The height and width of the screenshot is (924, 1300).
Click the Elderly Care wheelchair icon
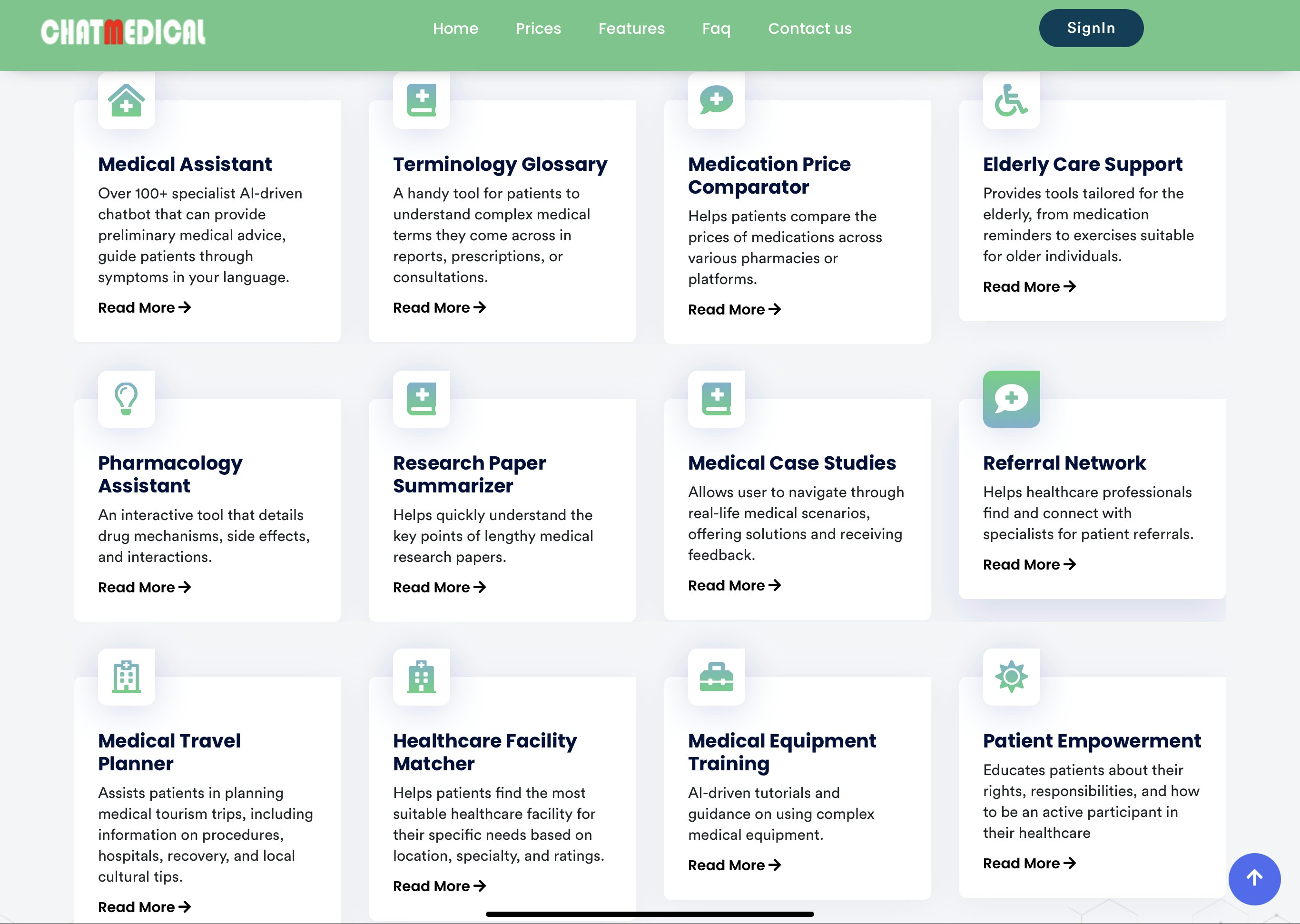point(1011,100)
